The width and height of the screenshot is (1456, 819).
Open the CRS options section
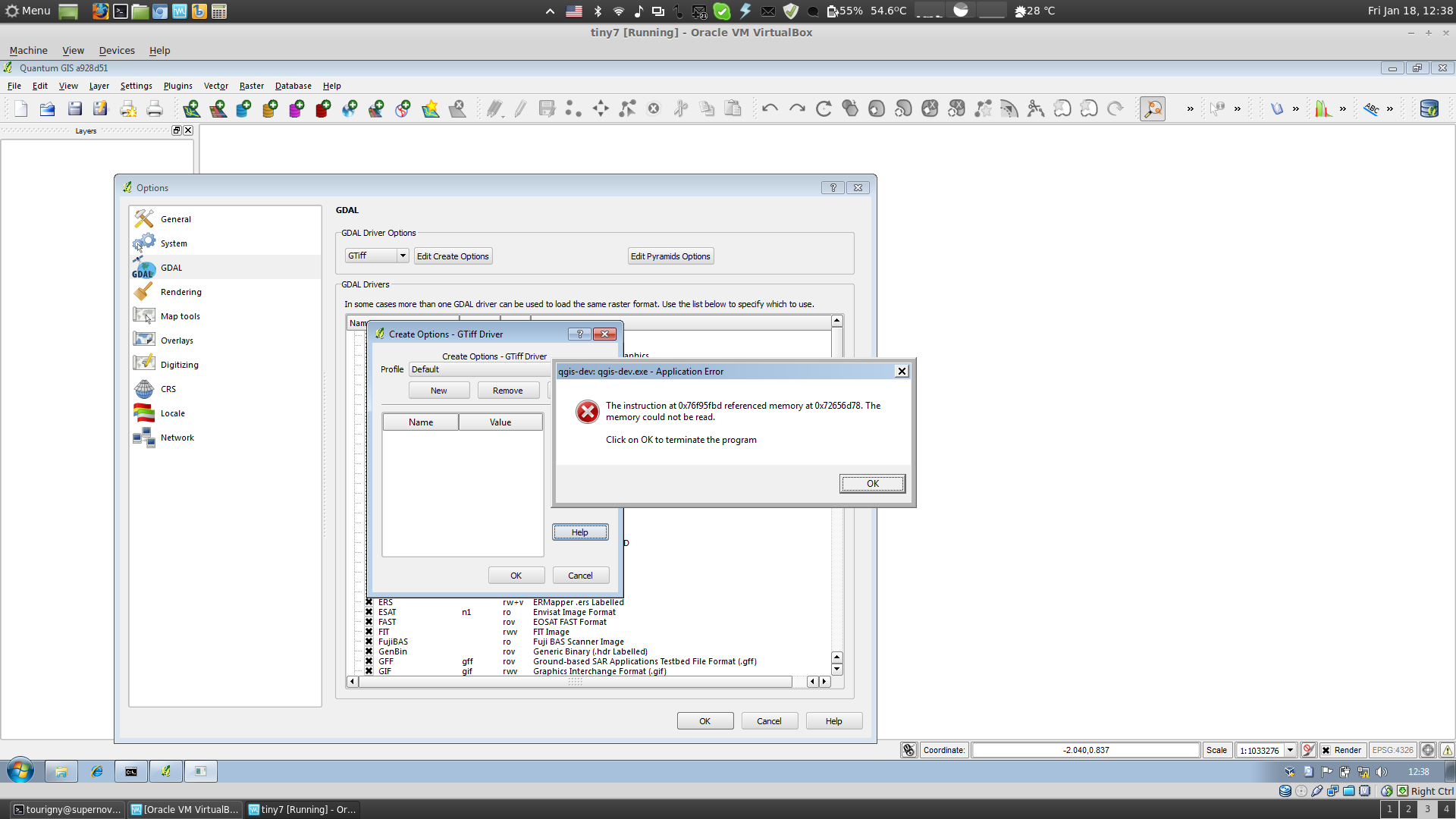click(x=168, y=389)
